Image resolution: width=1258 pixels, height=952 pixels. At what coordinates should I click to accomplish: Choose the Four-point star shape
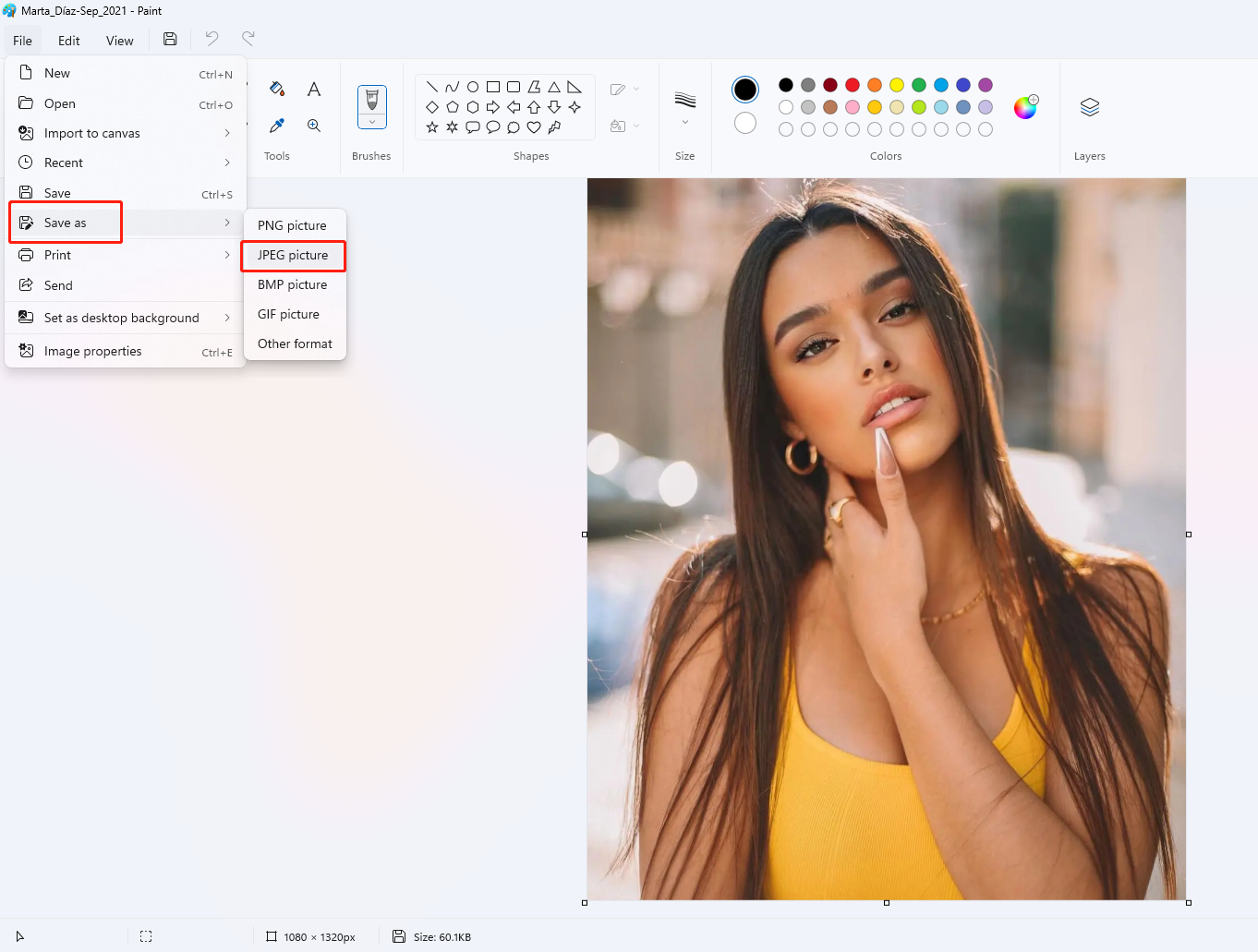pyautogui.click(x=575, y=107)
